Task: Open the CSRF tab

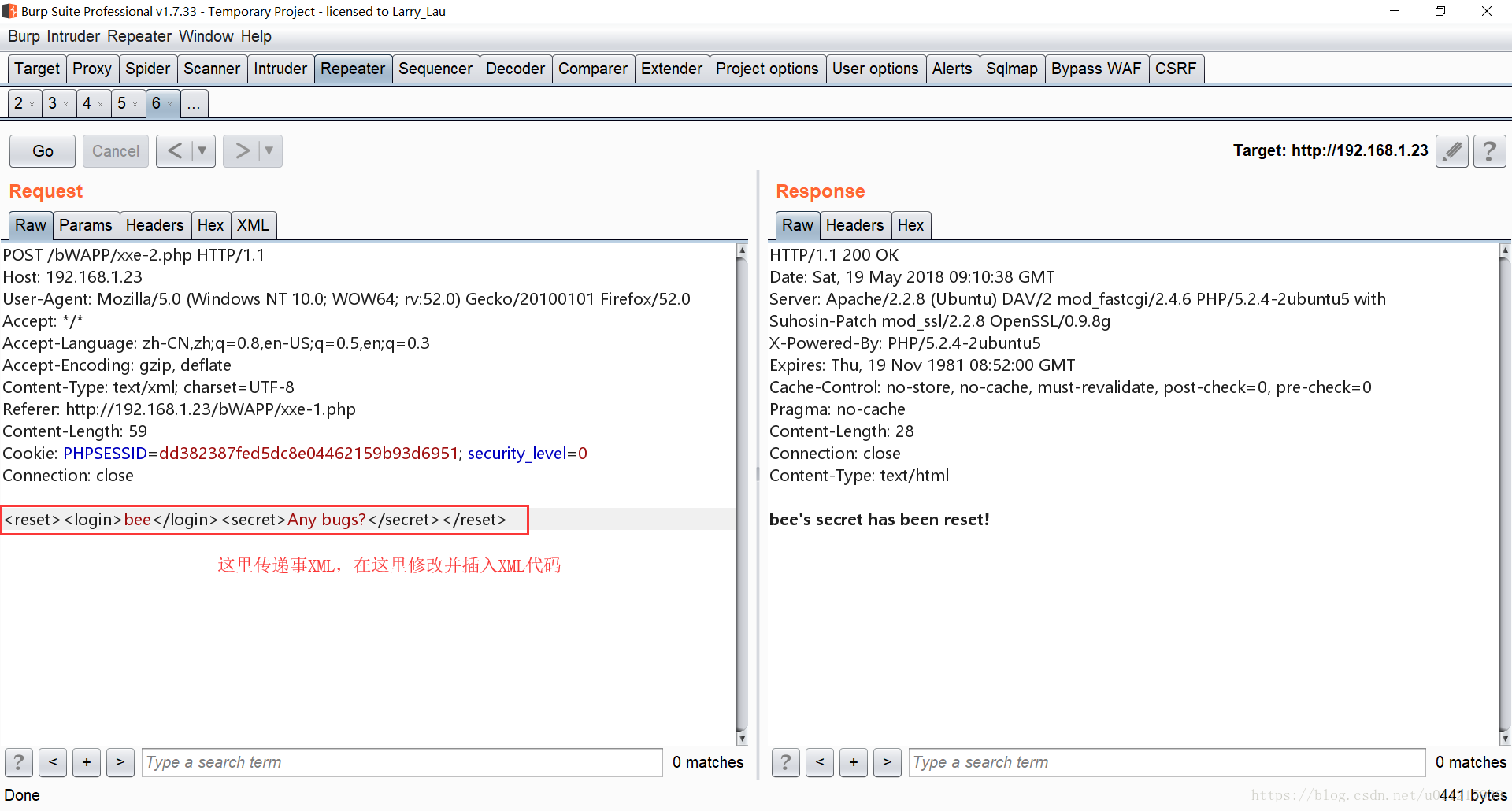Action: pyautogui.click(x=1177, y=69)
